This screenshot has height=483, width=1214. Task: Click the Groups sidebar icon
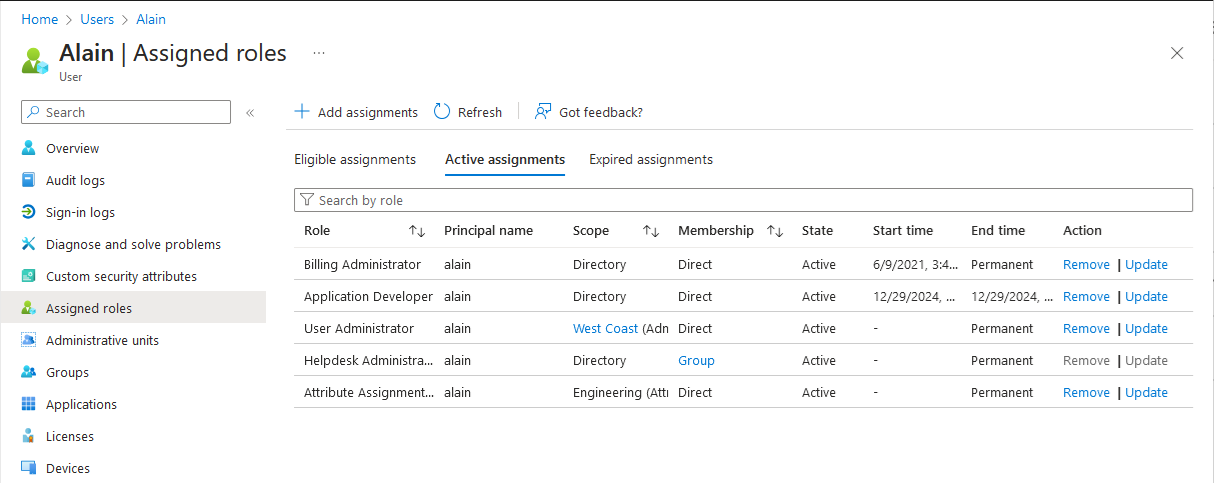[28, 372]
